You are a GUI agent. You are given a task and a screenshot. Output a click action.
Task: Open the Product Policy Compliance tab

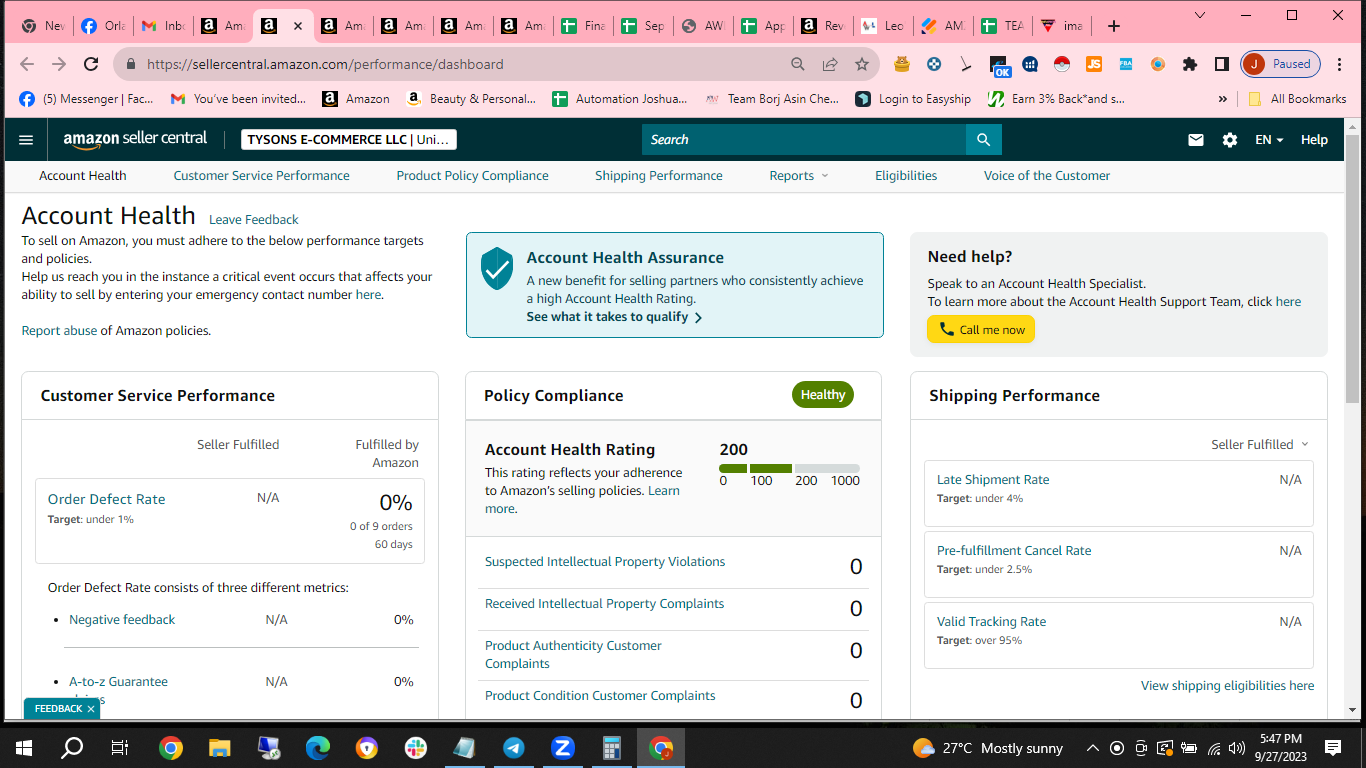(x=472, y=175)
